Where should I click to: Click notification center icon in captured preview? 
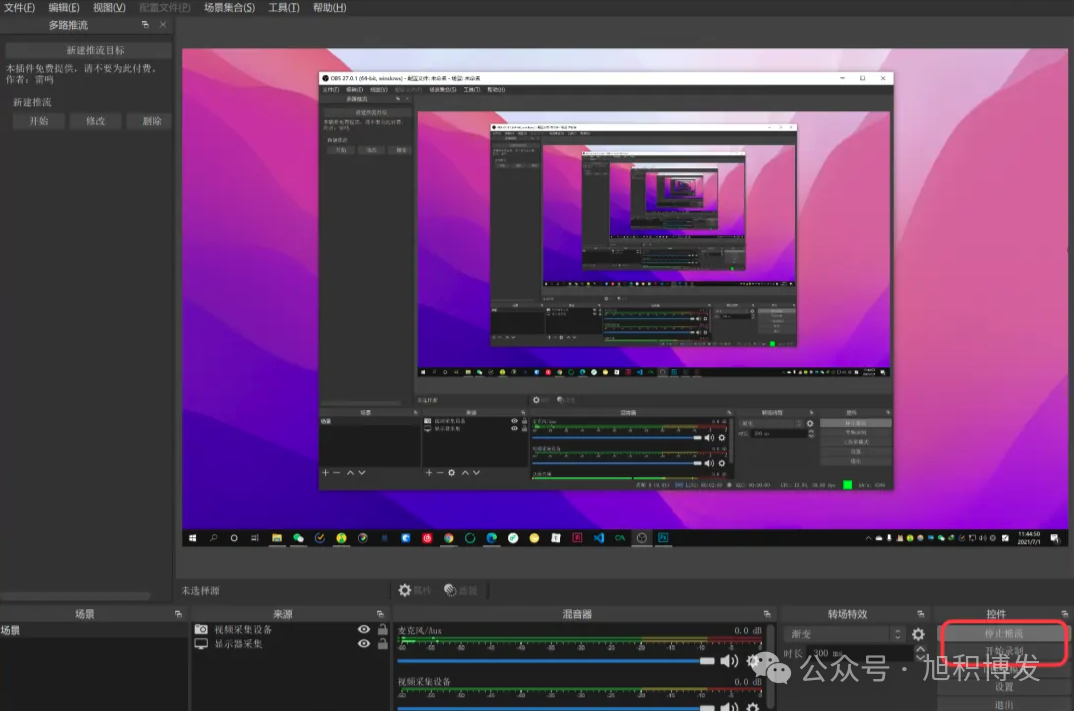click(x=1054, y=538)
